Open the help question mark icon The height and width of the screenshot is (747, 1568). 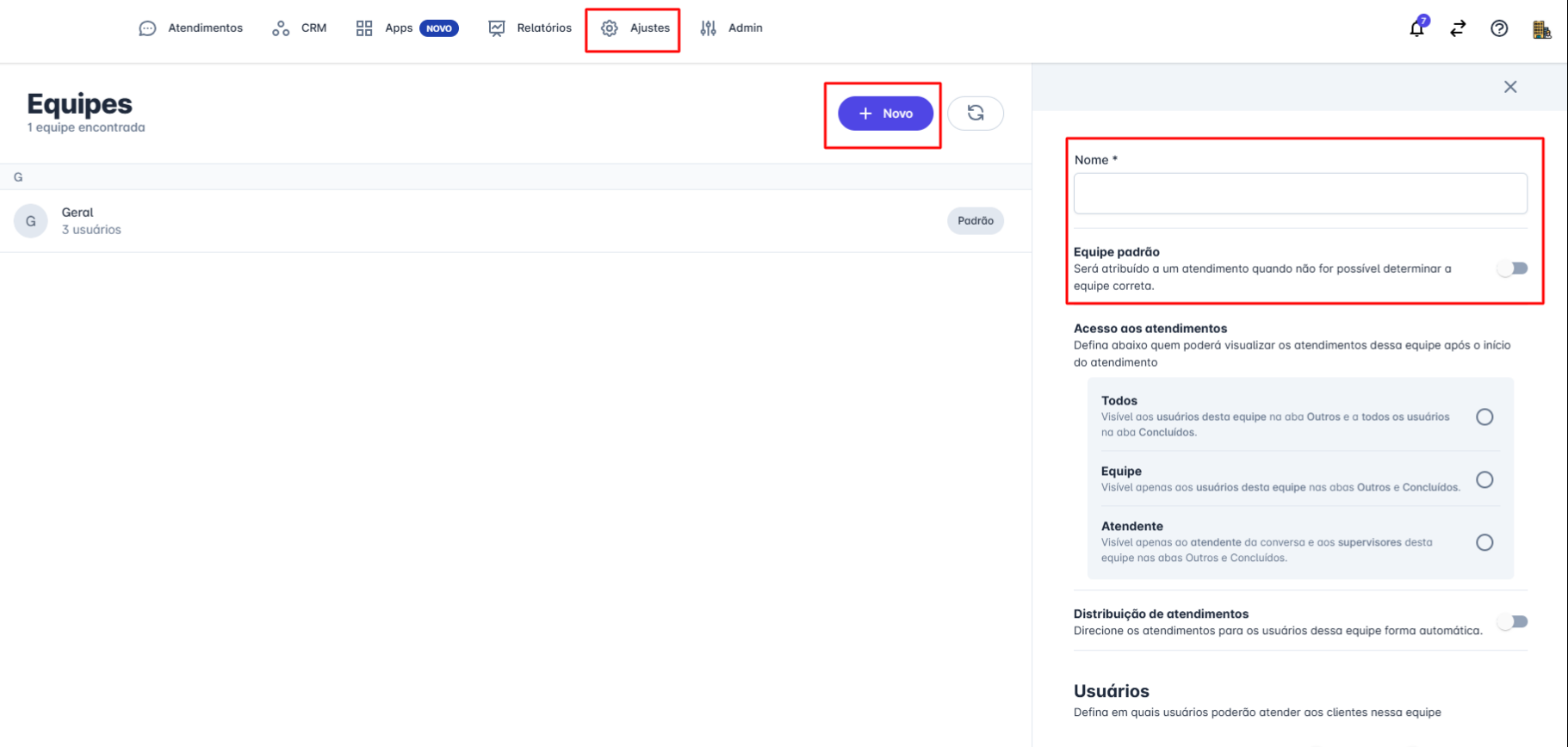coord(1499,28)
